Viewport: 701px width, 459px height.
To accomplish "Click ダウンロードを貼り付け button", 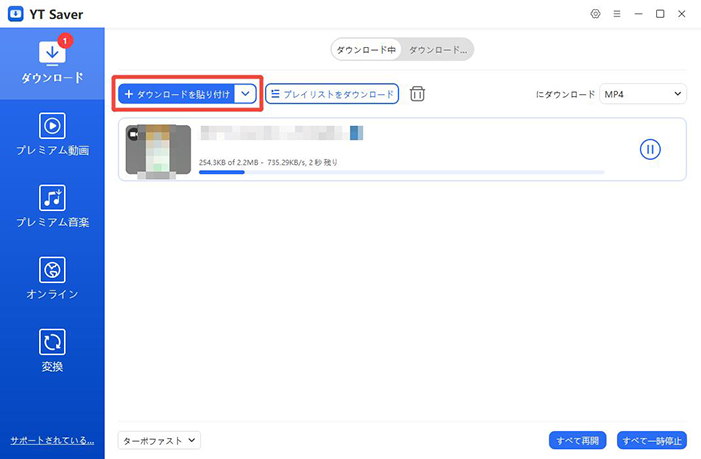I will pyautogui.click(x=176, y=94).
